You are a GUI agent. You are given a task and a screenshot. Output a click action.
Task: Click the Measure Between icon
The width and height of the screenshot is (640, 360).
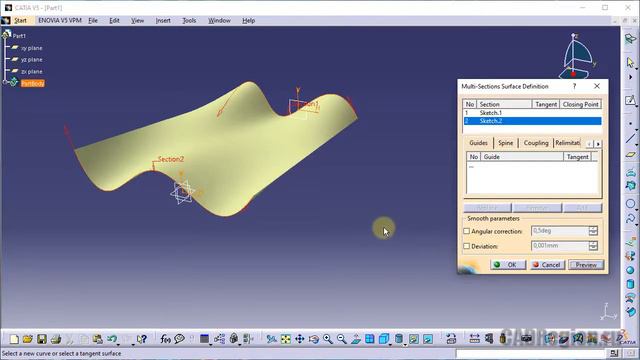point(474,339)
